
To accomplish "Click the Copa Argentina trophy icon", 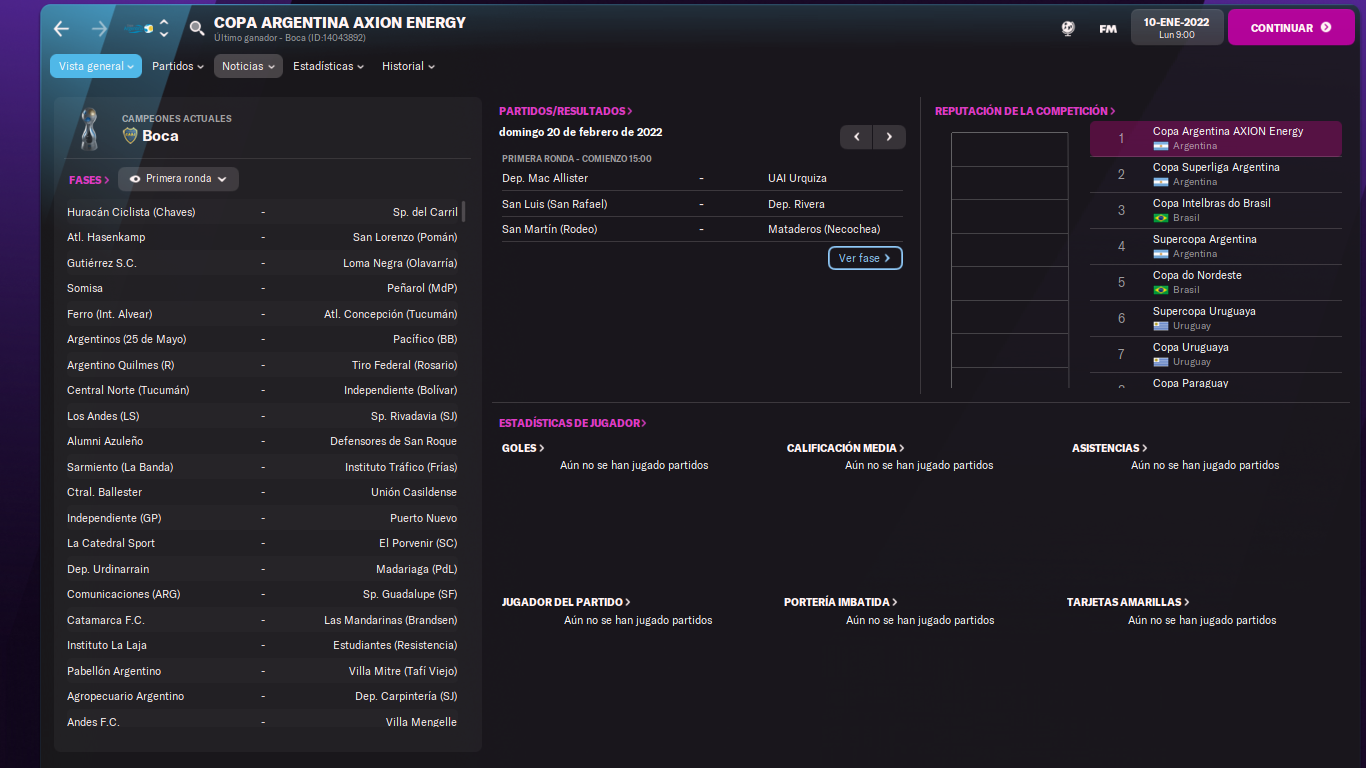I will tap(89, 128).
